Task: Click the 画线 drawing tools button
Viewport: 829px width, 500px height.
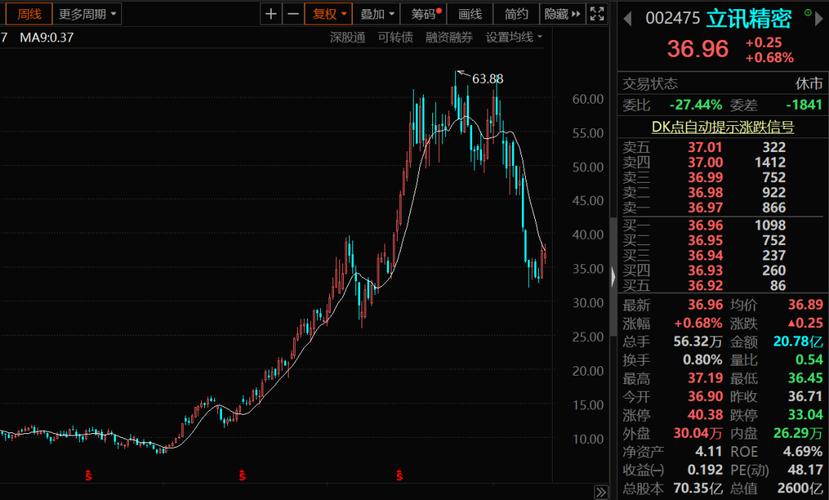Action: 470,14
